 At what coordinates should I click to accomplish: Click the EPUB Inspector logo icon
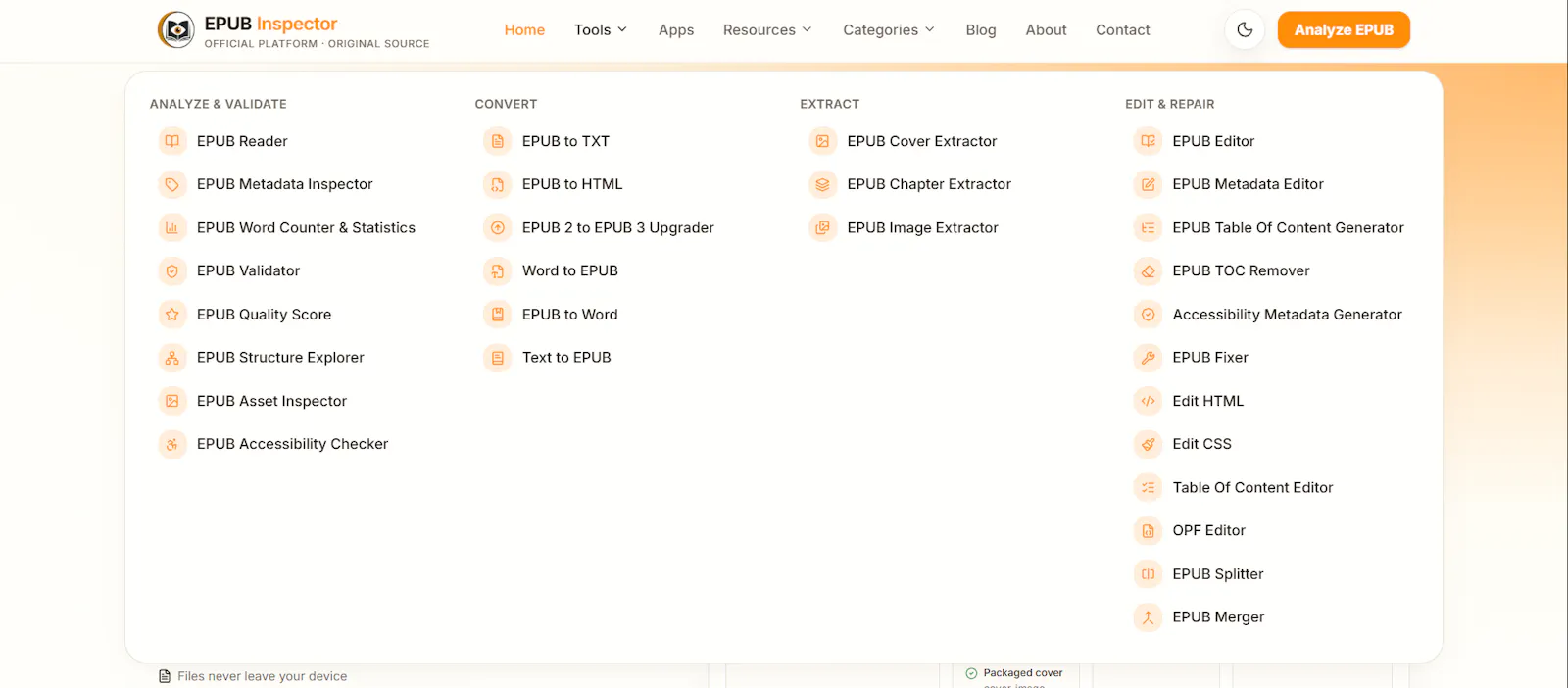click(176, 30)
